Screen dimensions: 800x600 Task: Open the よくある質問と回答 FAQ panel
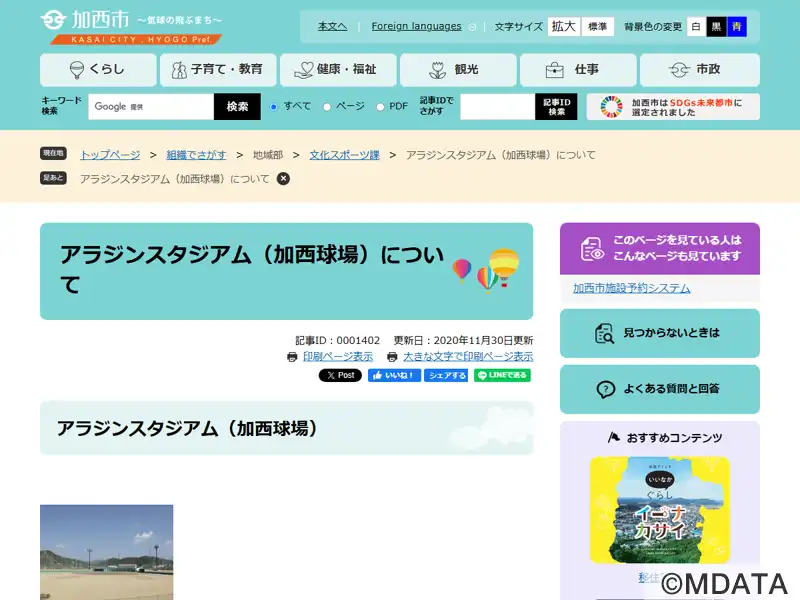tap(660, 389)
